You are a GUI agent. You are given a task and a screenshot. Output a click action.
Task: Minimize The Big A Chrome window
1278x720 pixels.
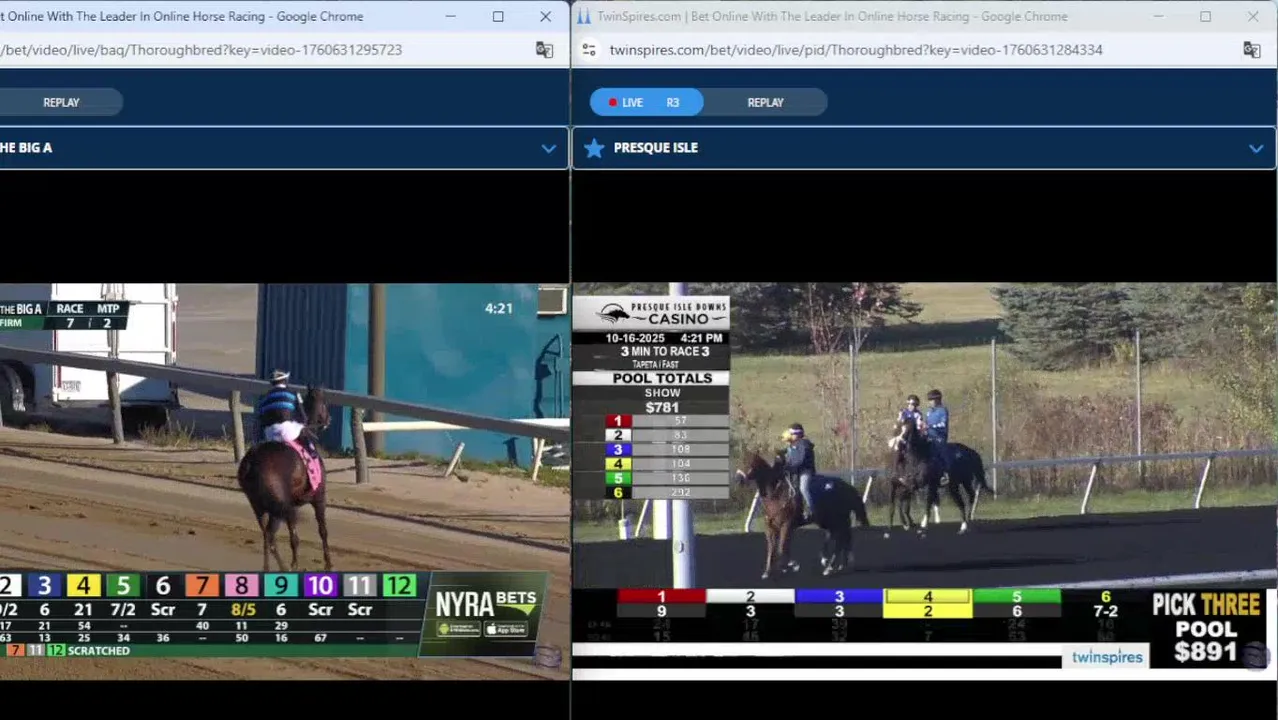451,17
